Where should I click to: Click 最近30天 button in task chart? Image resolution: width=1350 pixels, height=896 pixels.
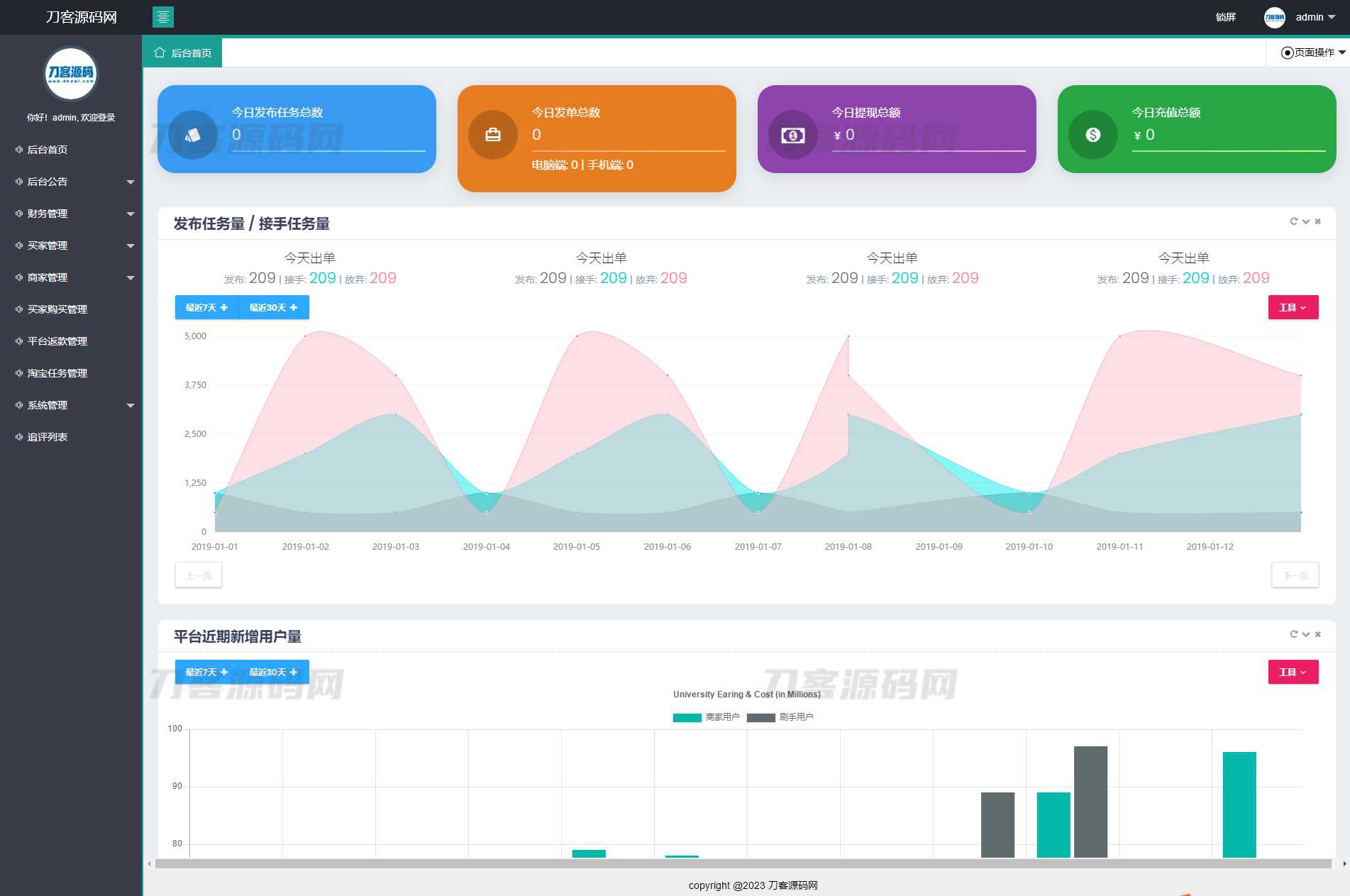click(273, 307)
